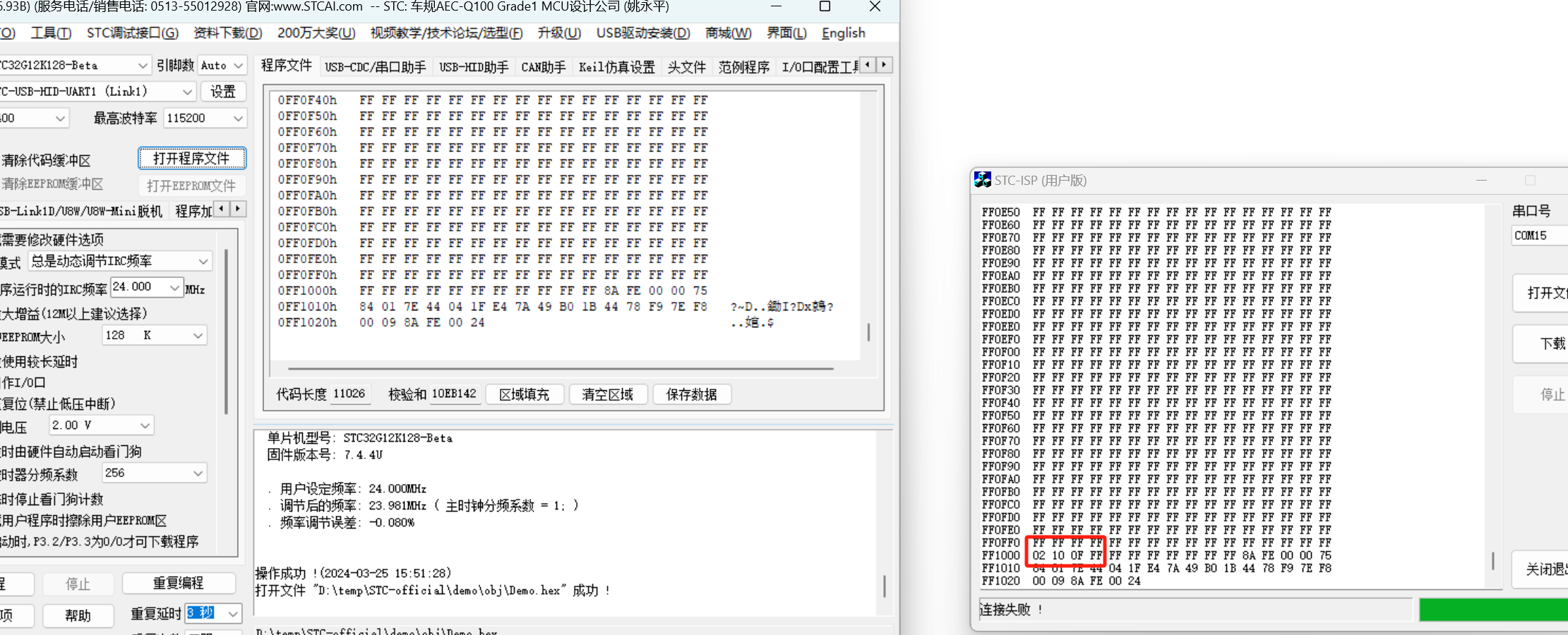Switch to the USB-HID助手 tab
1568x635 pixels.
[474, 67]
